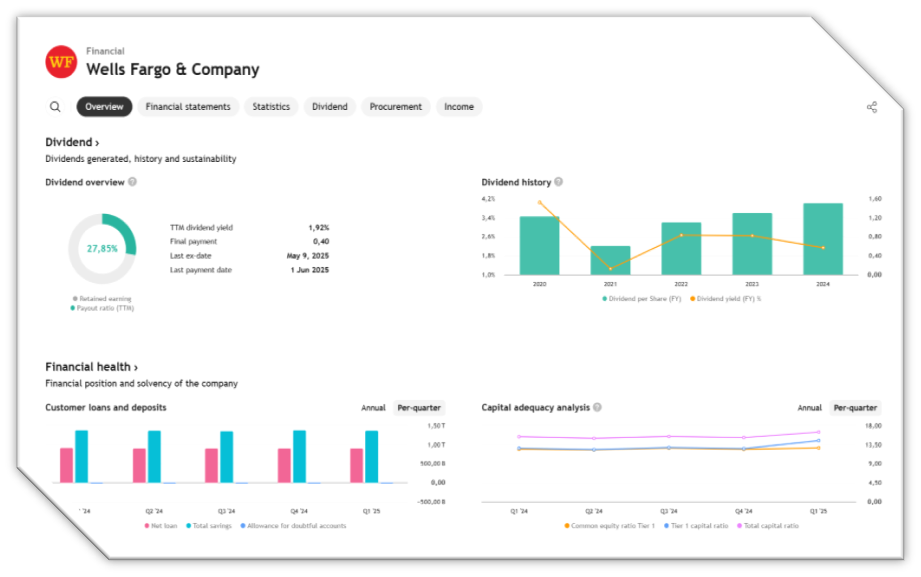Open the Dividend section heading link

coord(72,142)
